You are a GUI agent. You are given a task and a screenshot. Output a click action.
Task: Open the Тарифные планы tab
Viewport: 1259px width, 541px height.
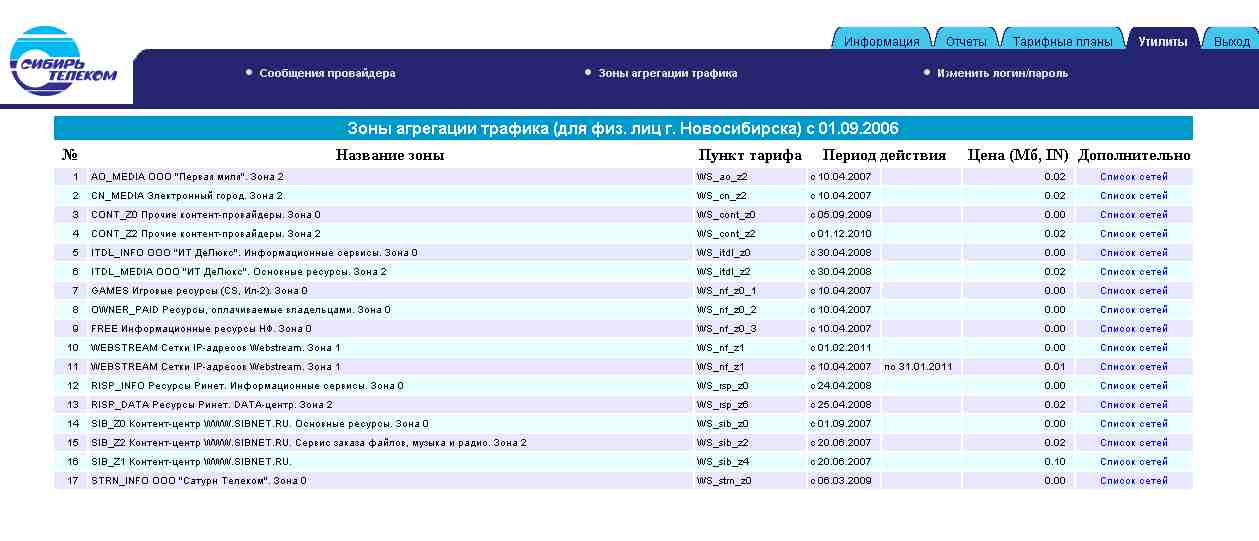pos(1062,41)
